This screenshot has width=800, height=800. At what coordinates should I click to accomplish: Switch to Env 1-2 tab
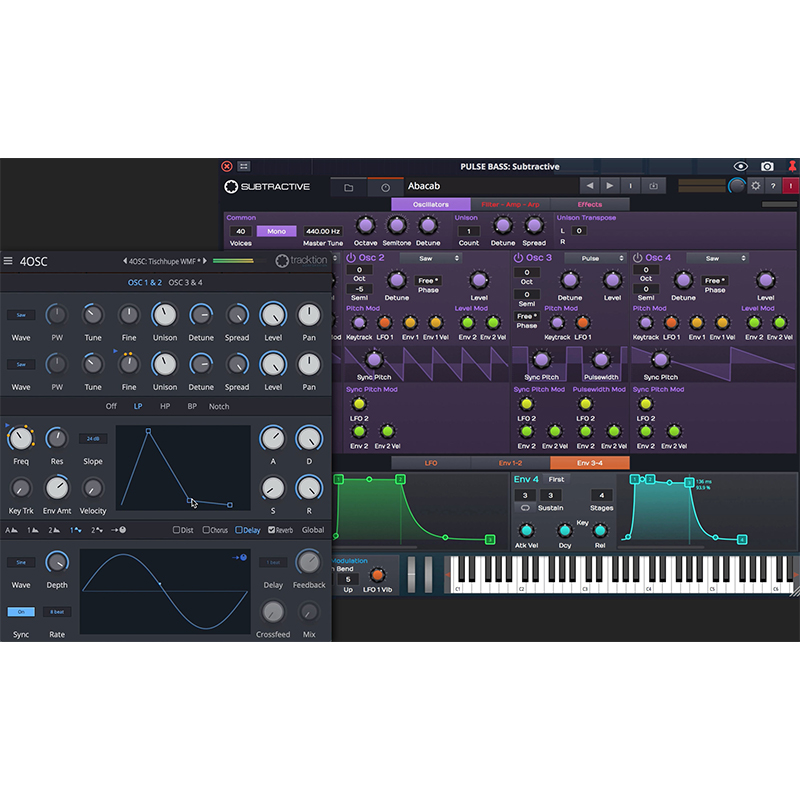pos(510,463)
